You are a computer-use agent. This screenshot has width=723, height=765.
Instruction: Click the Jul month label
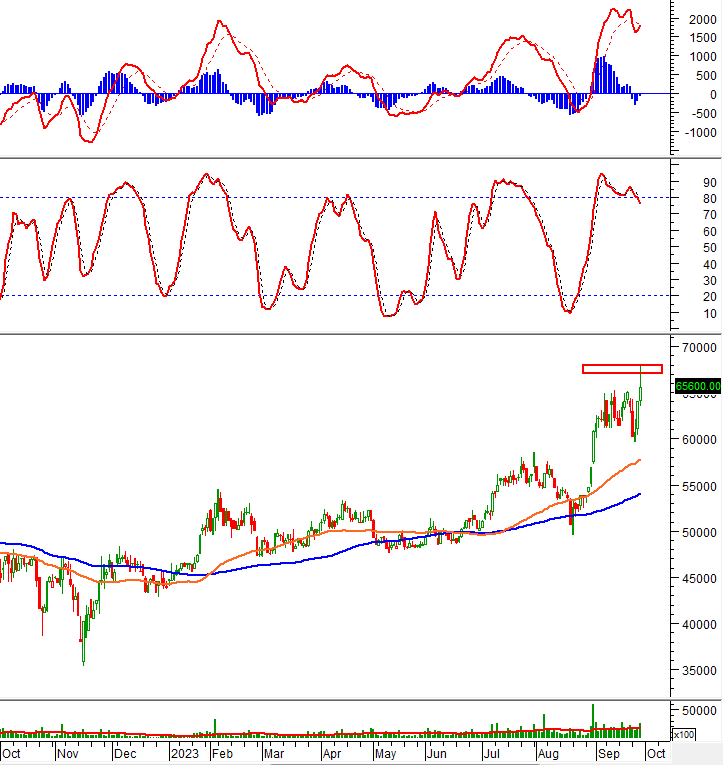(492, 754)
